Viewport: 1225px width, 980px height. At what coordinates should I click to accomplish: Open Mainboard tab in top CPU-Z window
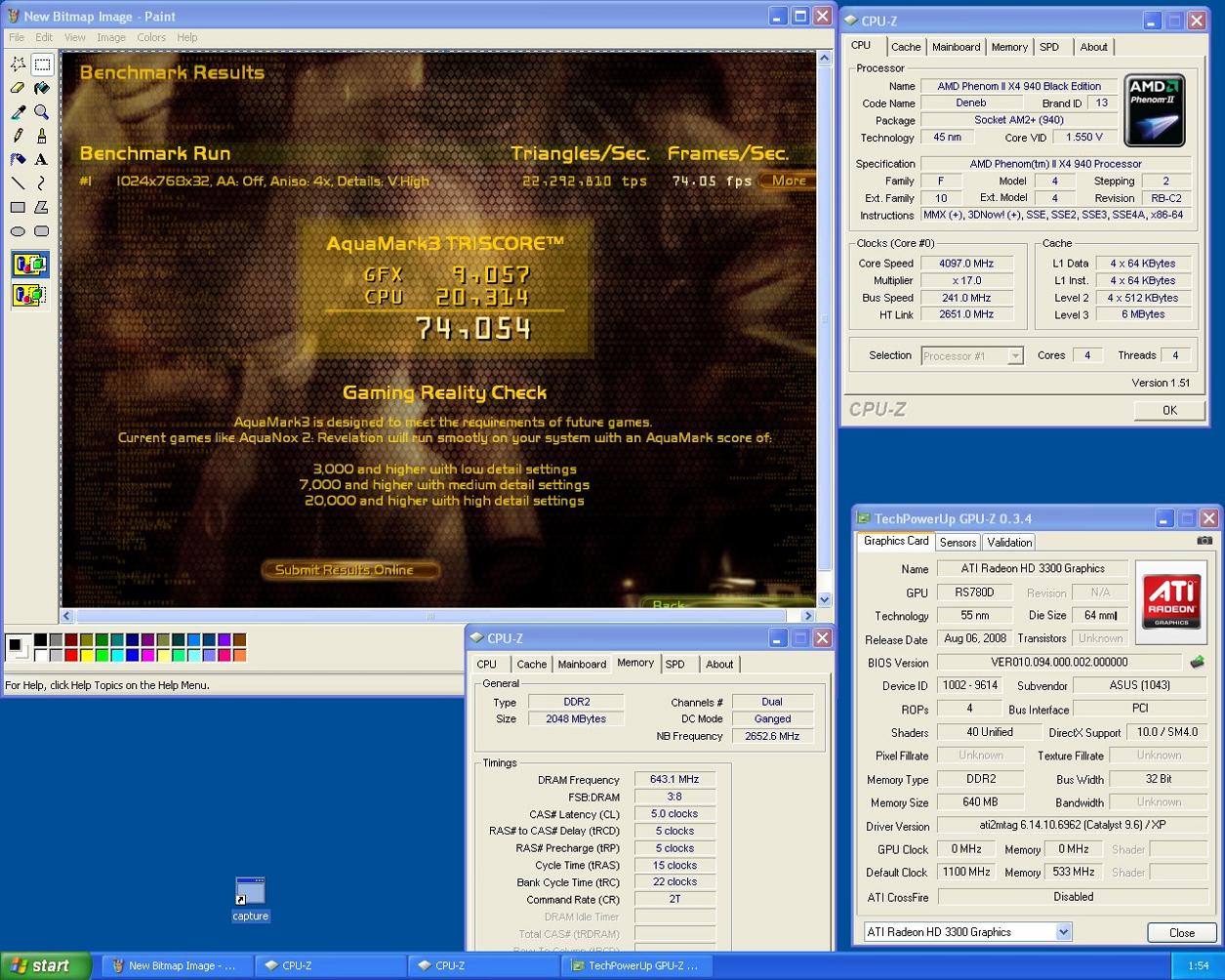pyautogui.click(x=956, y=47)
